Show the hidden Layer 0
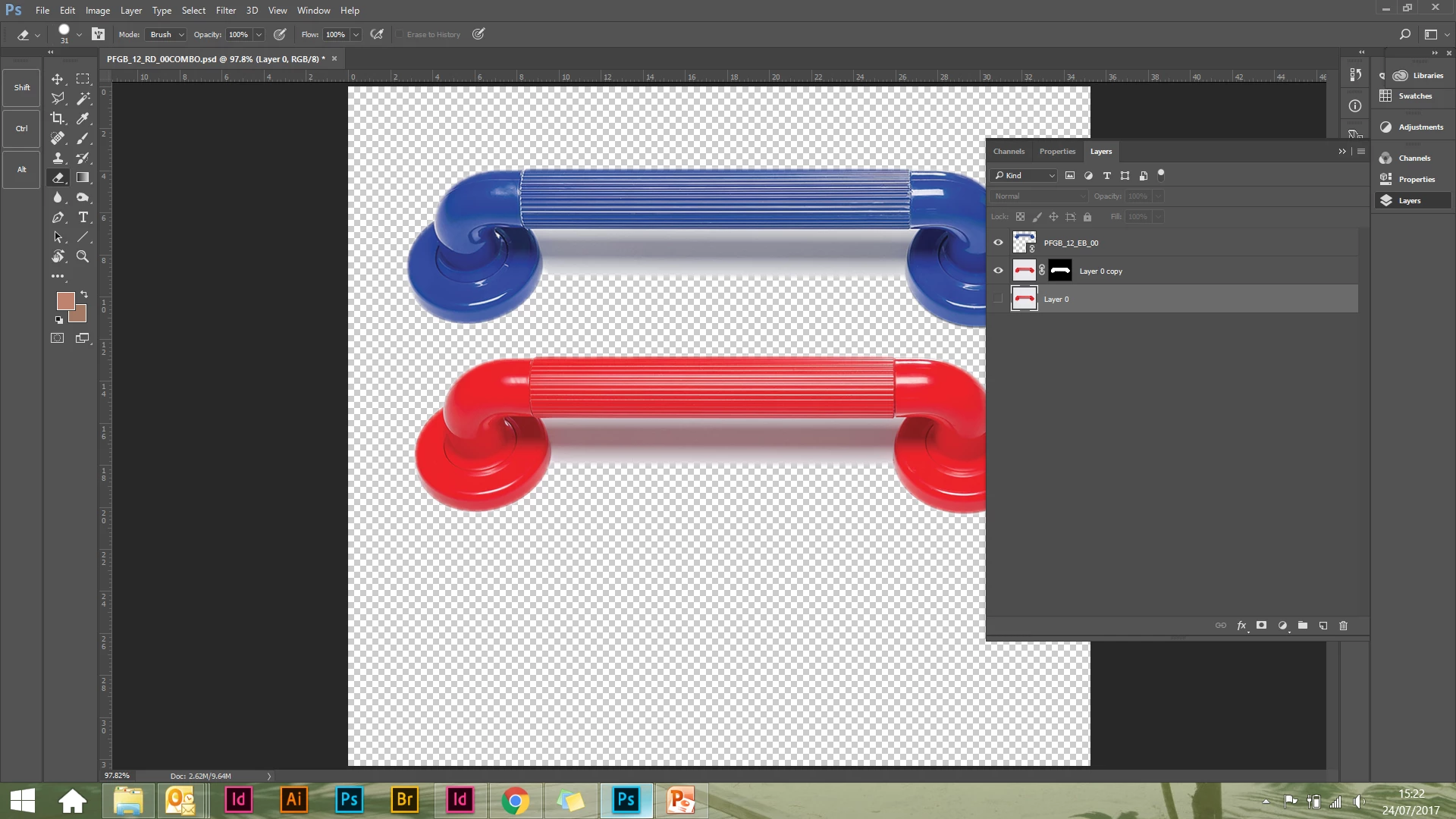The height and width of the screenshot is (819, 1456). point(998,299)
